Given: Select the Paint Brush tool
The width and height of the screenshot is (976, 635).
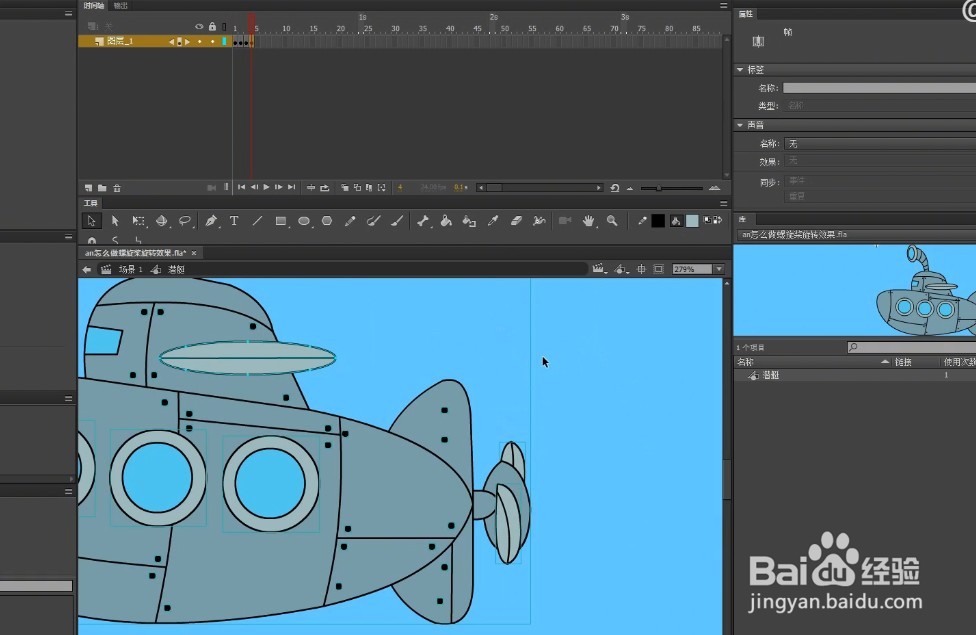Looking at the screenshot, I should tap(373, 220).
